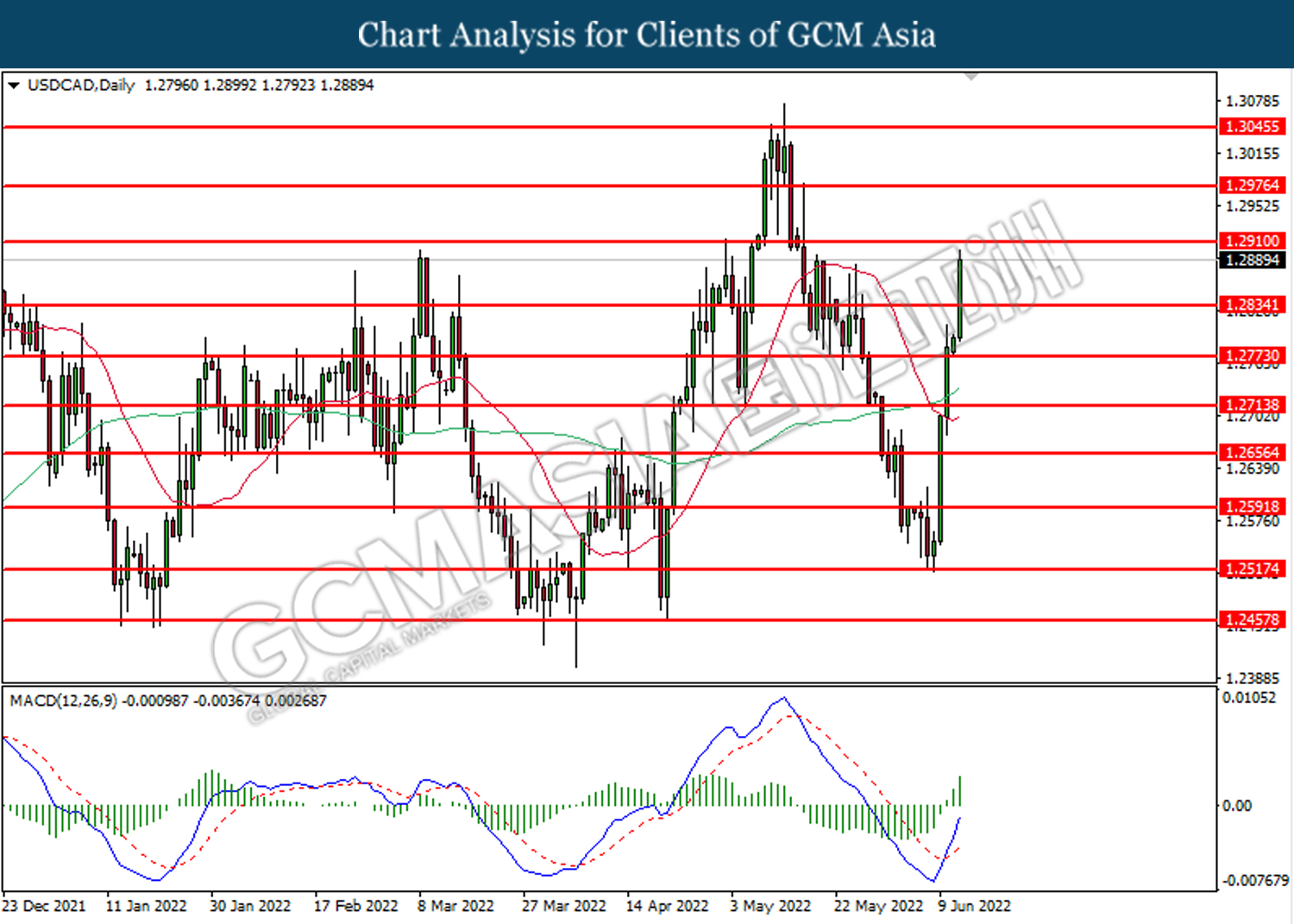1294x924 pixels.
Task: Select the 1.26564 red price level label
Action: 1253,453
